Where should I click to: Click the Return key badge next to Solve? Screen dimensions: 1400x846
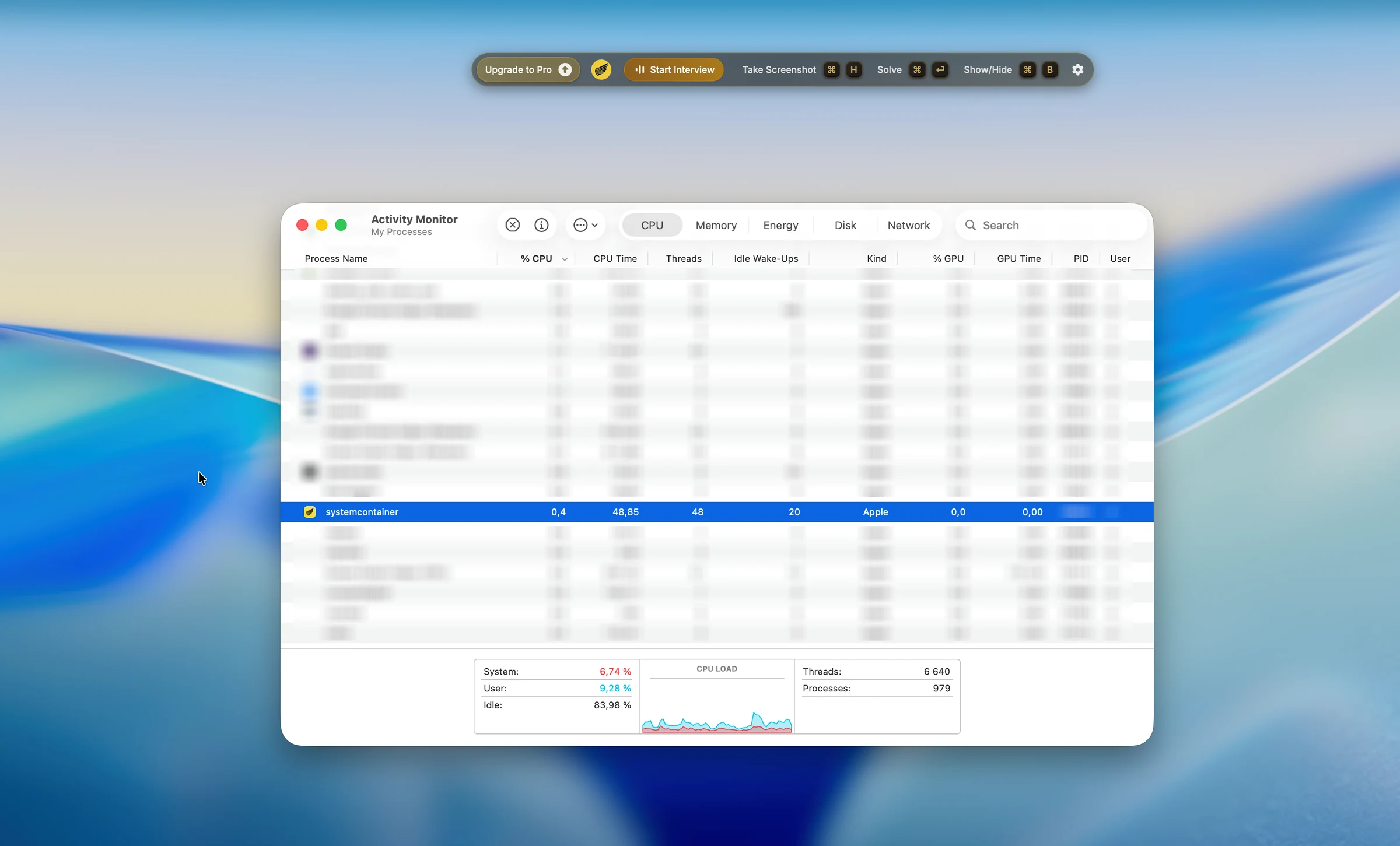(940, 70)
